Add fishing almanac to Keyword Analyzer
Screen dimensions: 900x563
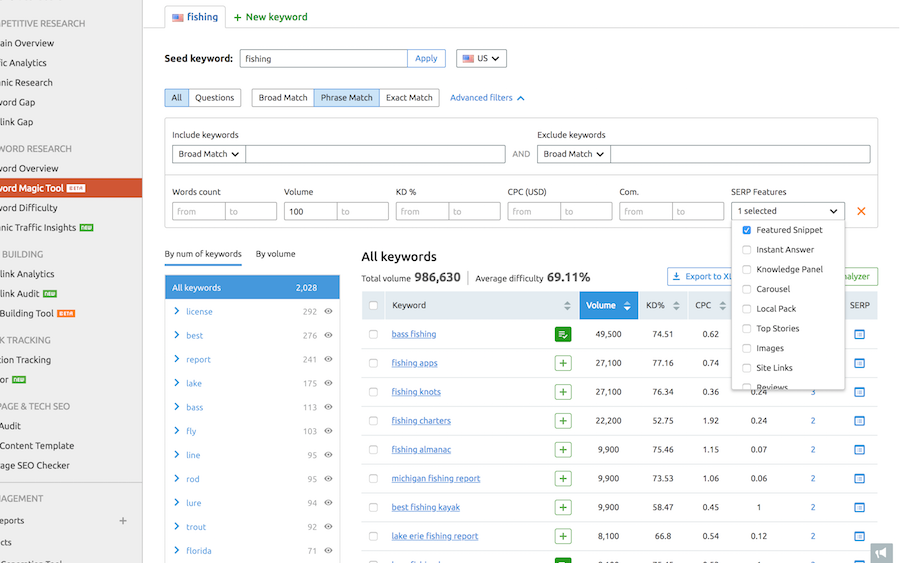point(563,449)
